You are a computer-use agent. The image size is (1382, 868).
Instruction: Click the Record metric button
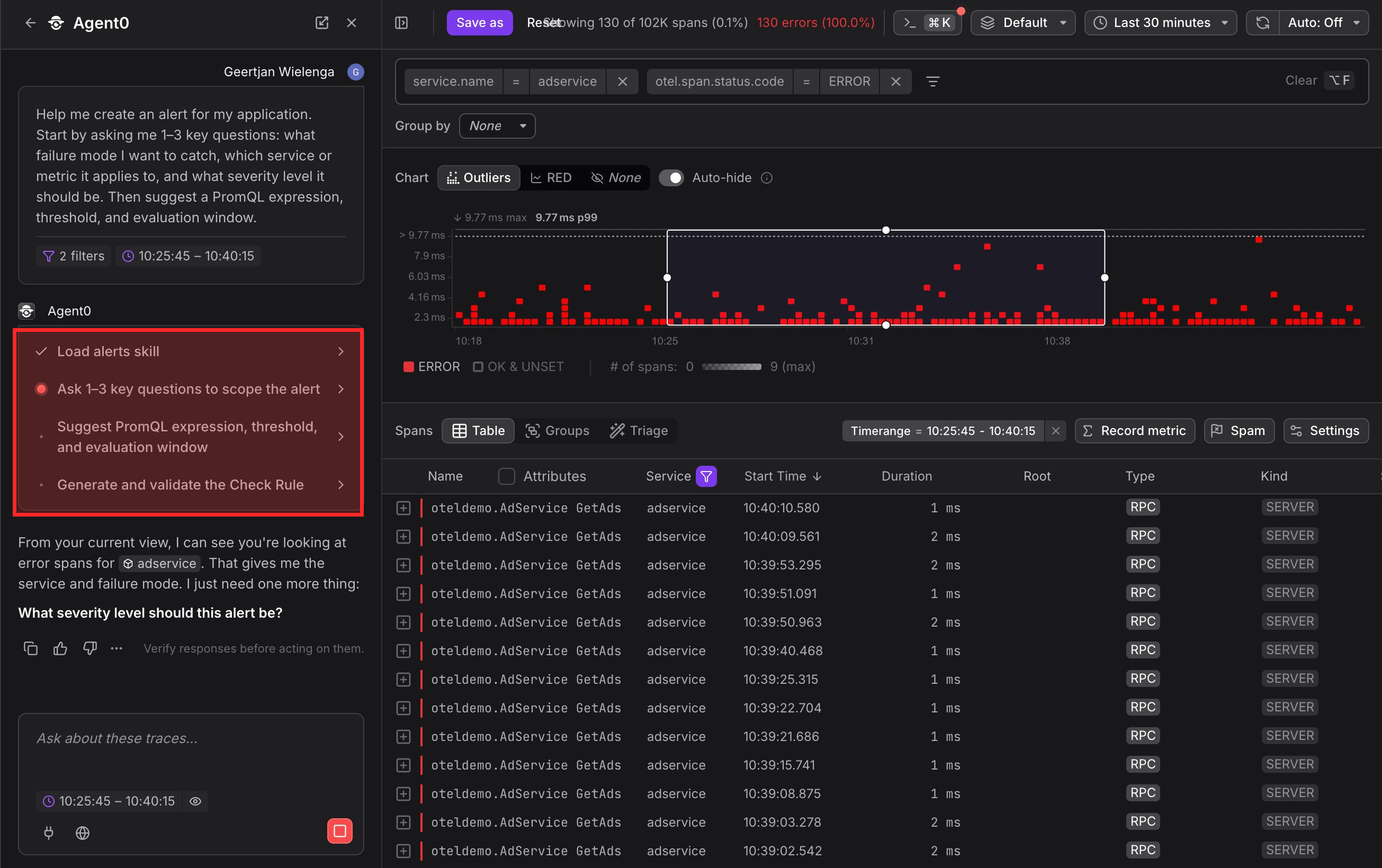tap(1135, 431)
